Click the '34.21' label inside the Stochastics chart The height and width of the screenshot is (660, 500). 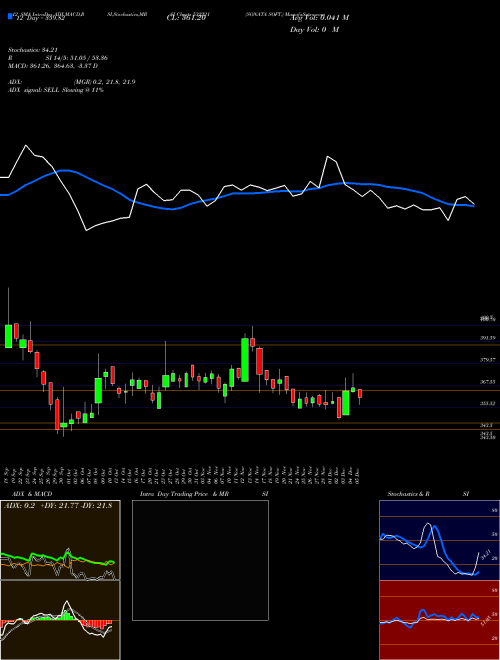point(486,555)
